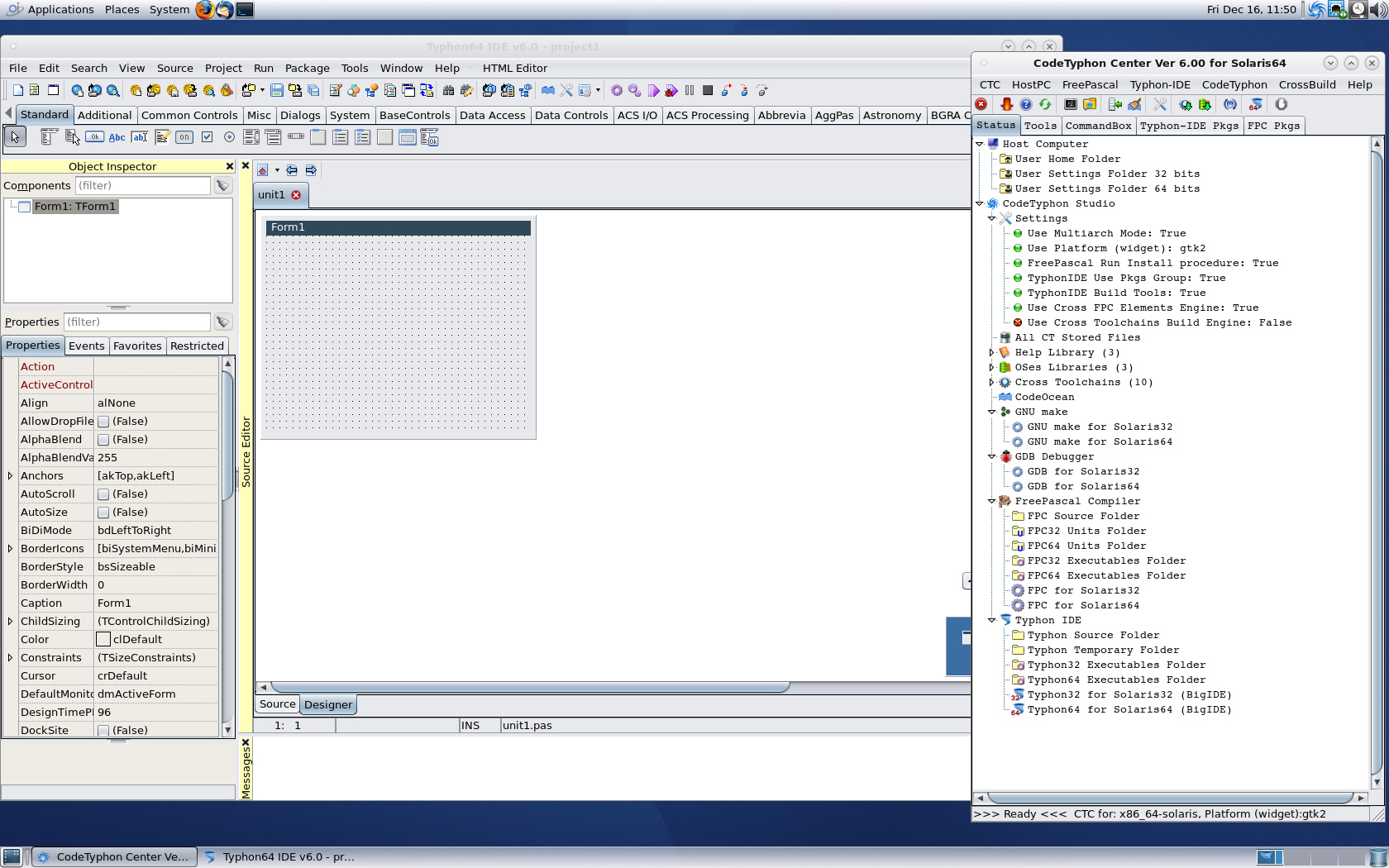
Task: Open the CrossBuild menu in CodeTyphon Center
Action: pyautogui.click(x=1307, y=85)
